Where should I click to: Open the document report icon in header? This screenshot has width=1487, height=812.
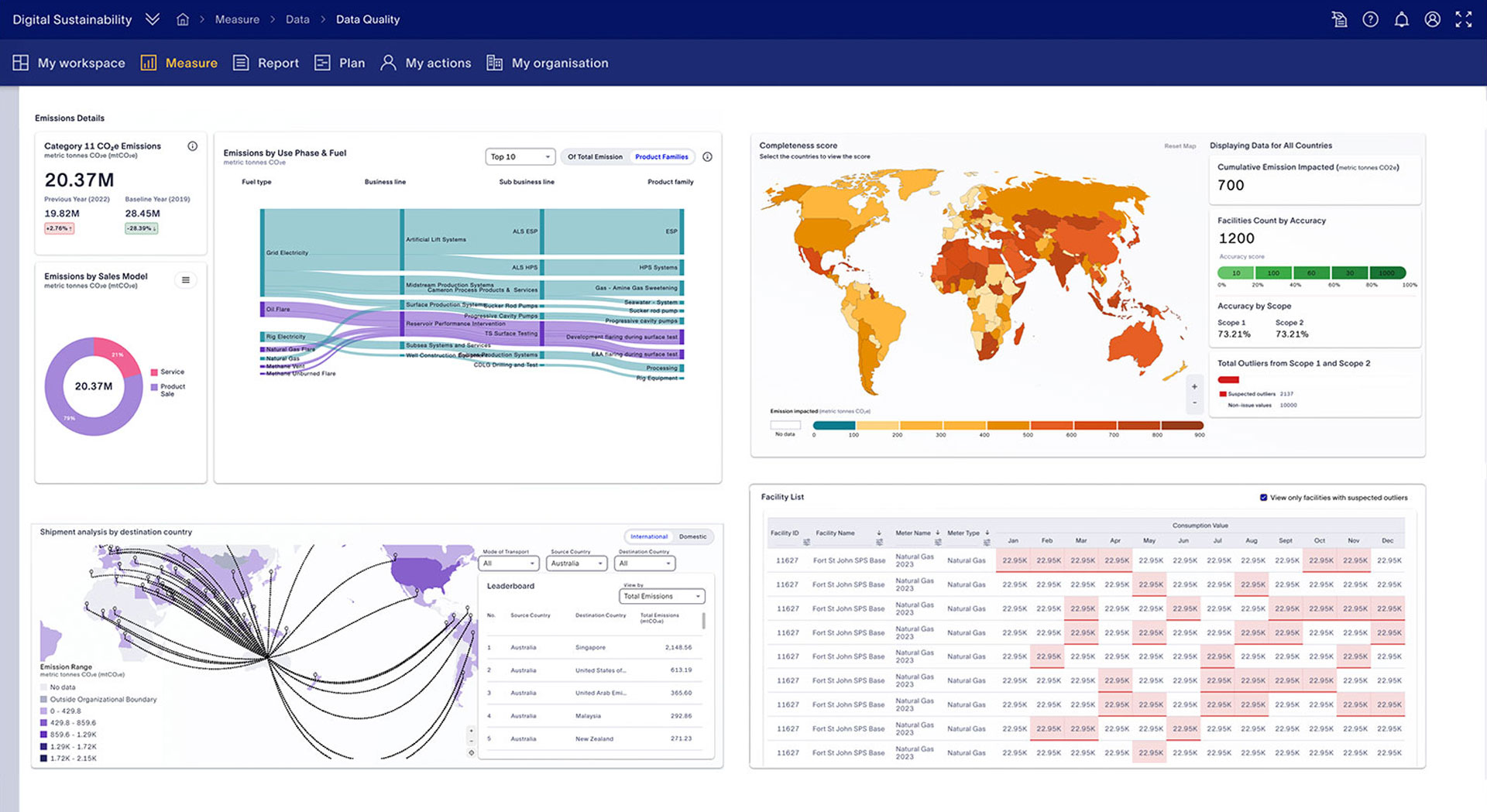click(1339, 19)
